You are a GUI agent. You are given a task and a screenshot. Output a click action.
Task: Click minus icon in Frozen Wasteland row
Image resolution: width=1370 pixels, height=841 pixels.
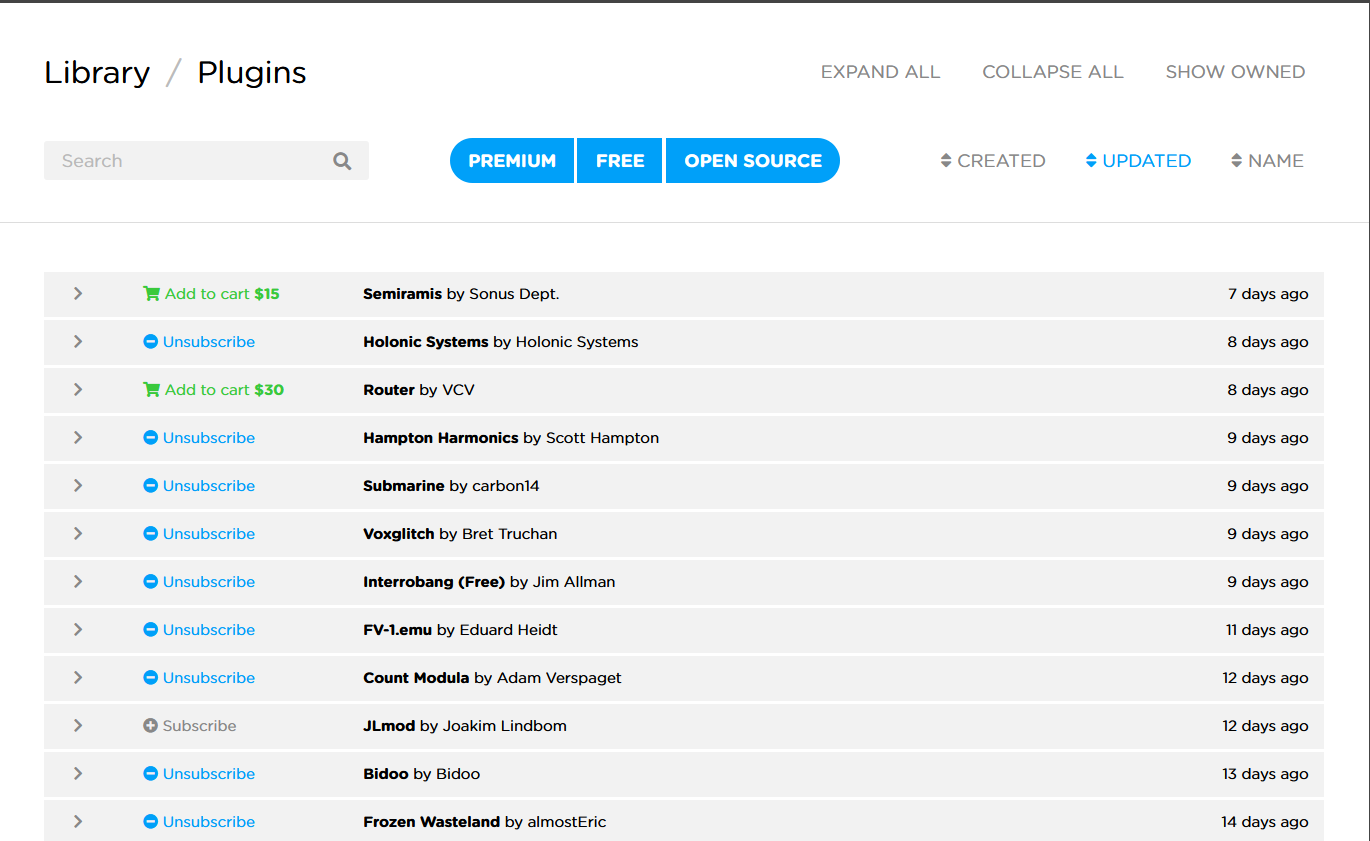150,822
